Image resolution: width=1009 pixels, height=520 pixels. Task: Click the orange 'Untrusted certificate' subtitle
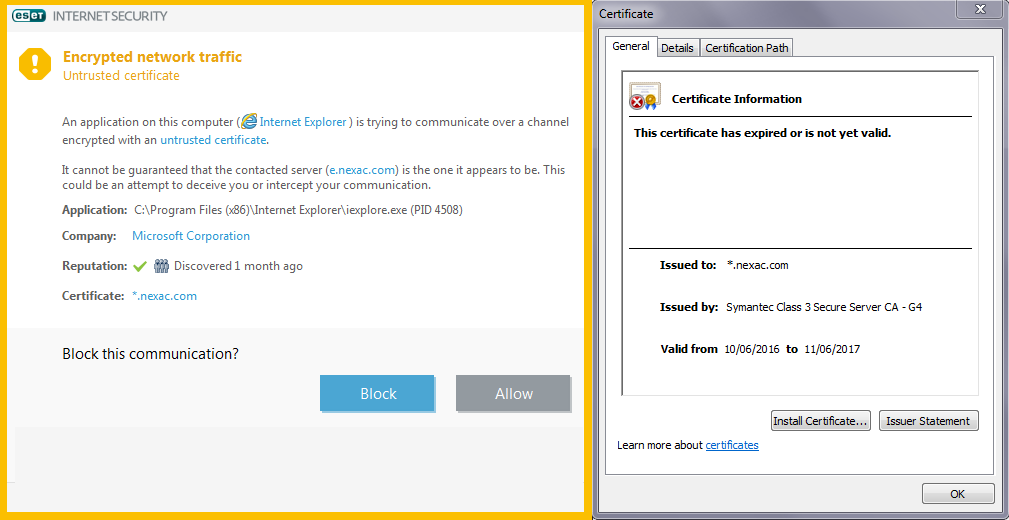click(x=121, y=76)
